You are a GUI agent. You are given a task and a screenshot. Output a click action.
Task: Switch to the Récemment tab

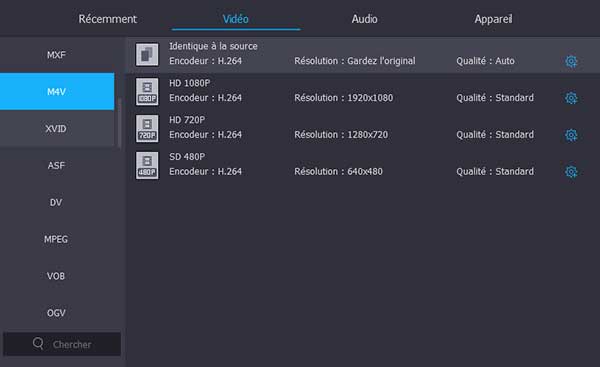pyautogui.click(x=108, y=19)
